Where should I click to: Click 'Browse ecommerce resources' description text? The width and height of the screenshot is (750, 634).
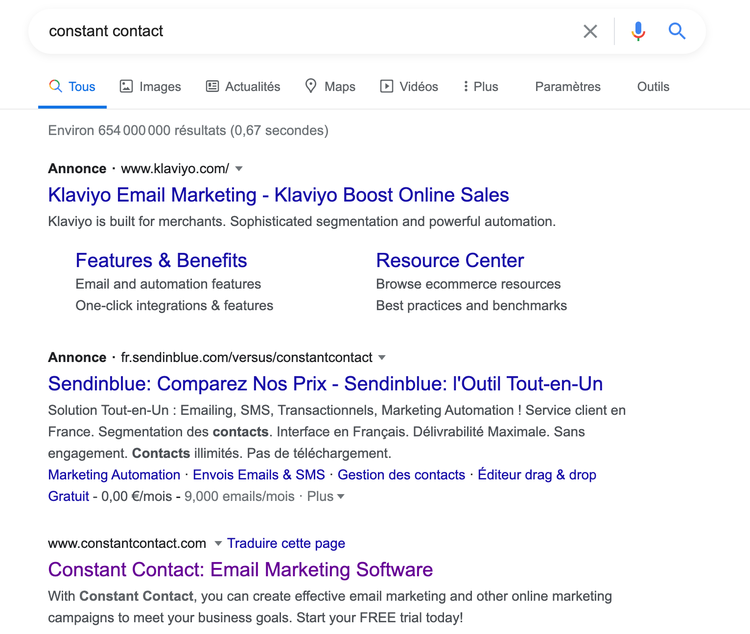tap(468, 284)
